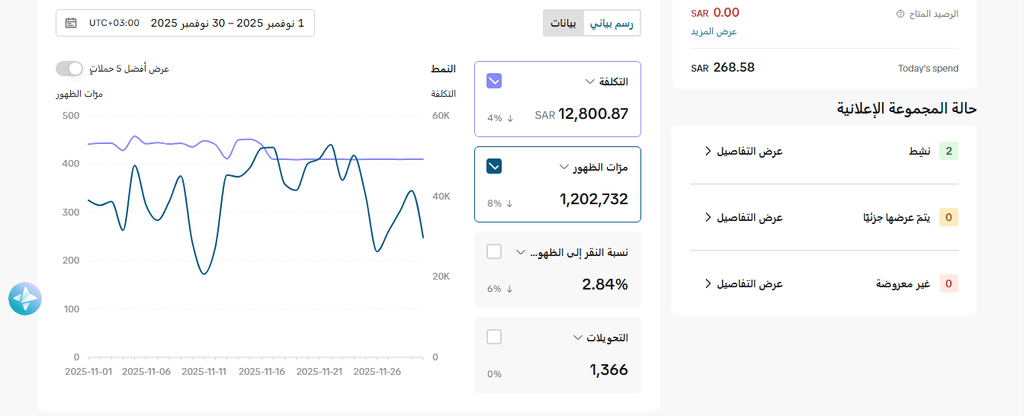Switch to the data view tab
The width and height of the screenshot is (1024, 416).
point(564,23)
